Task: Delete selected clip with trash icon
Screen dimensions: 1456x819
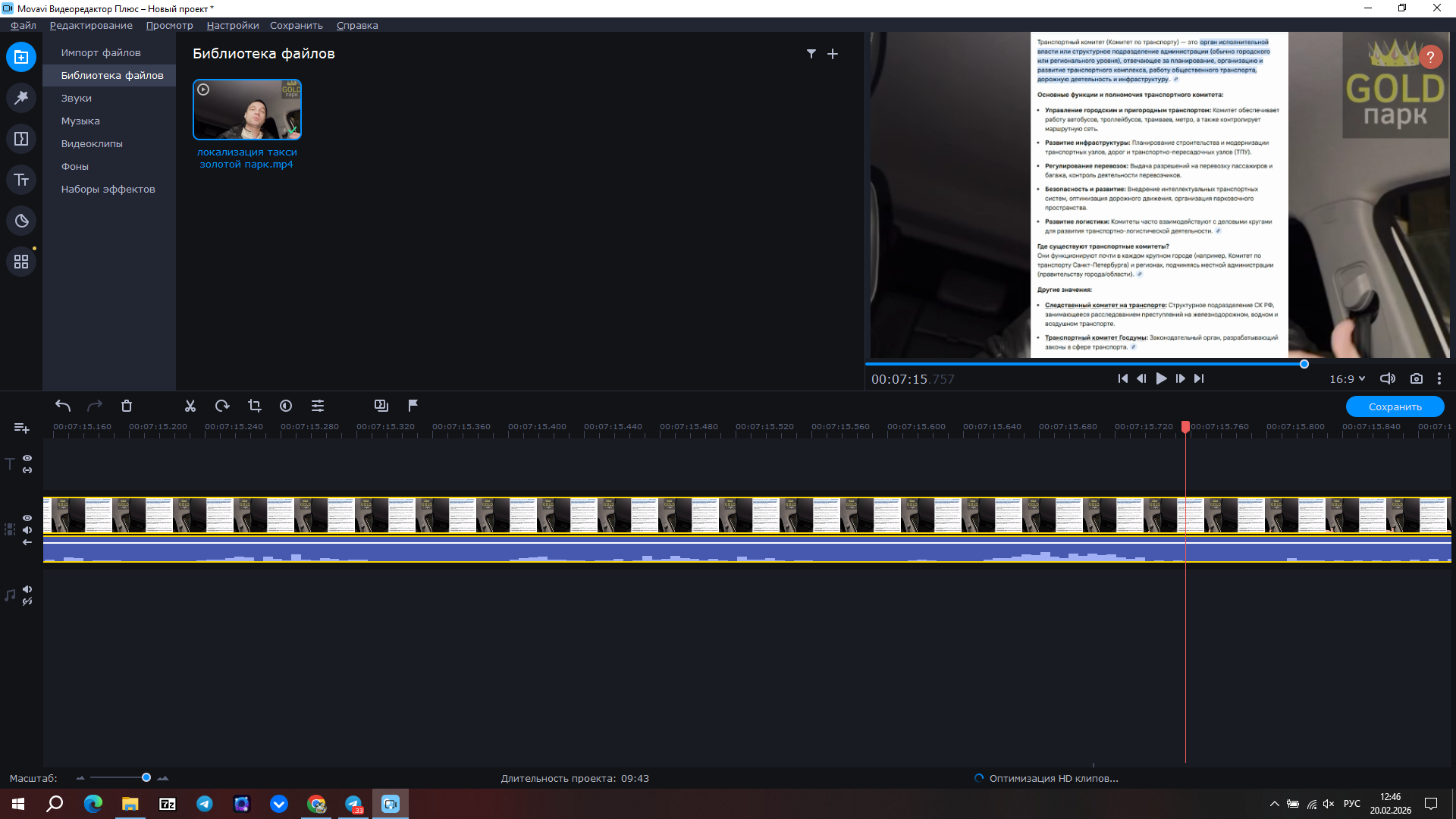Action: click(127, 406)
